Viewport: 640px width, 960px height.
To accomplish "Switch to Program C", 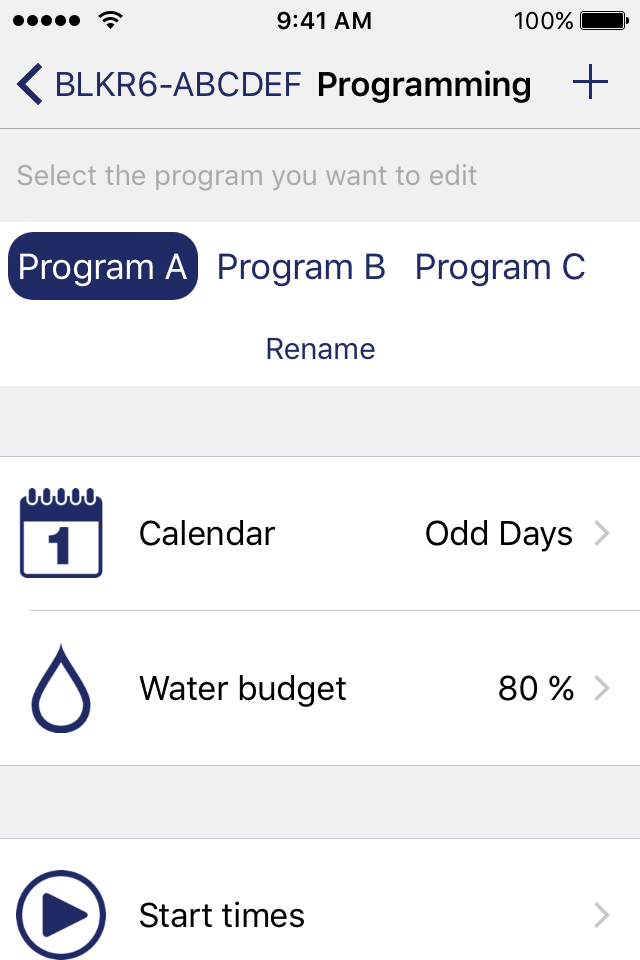I will pyautogui.click(x=500, y=267).
